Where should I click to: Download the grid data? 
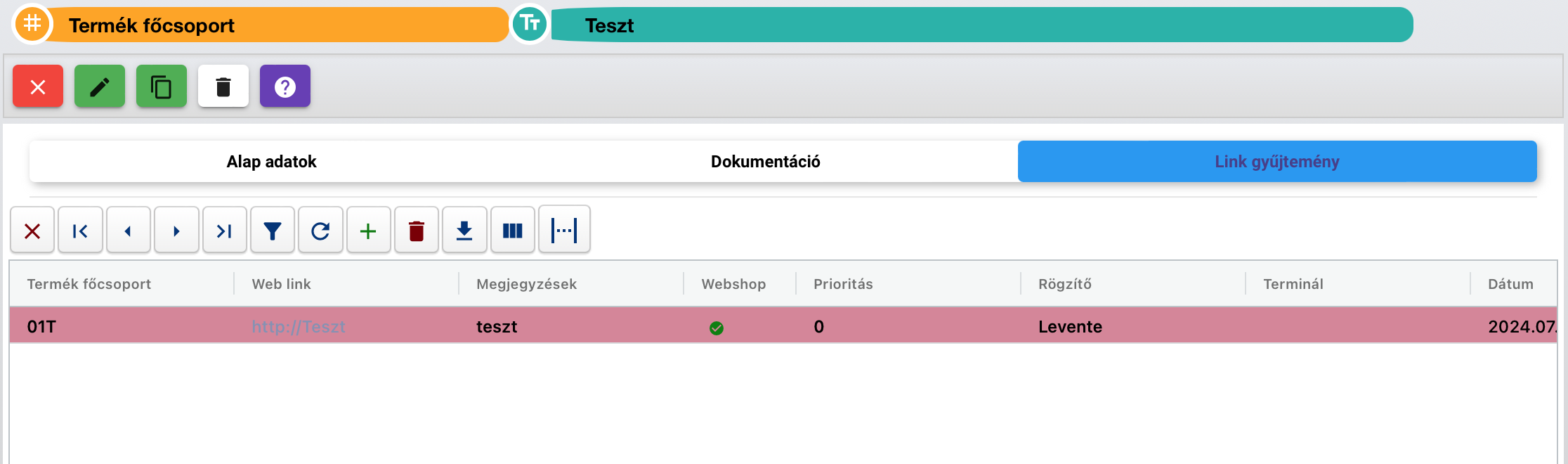click(464, 230)
